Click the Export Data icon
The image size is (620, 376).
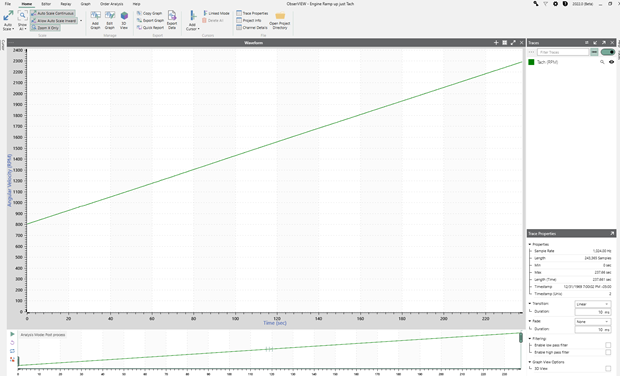tap(172, 15)
